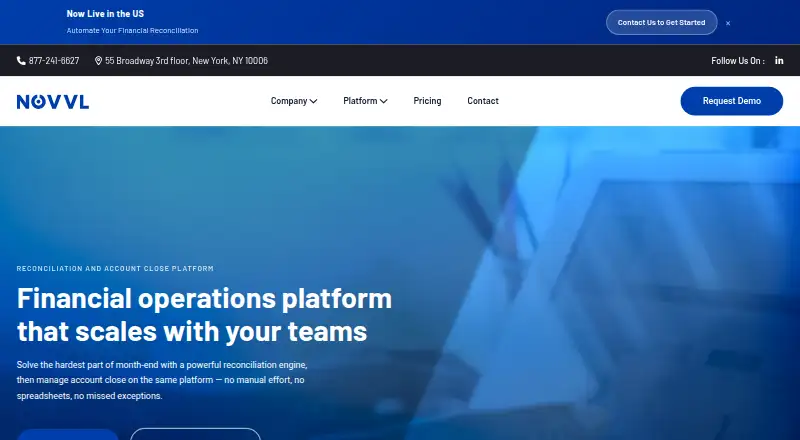Click the Request Demo button

[732, 101]
